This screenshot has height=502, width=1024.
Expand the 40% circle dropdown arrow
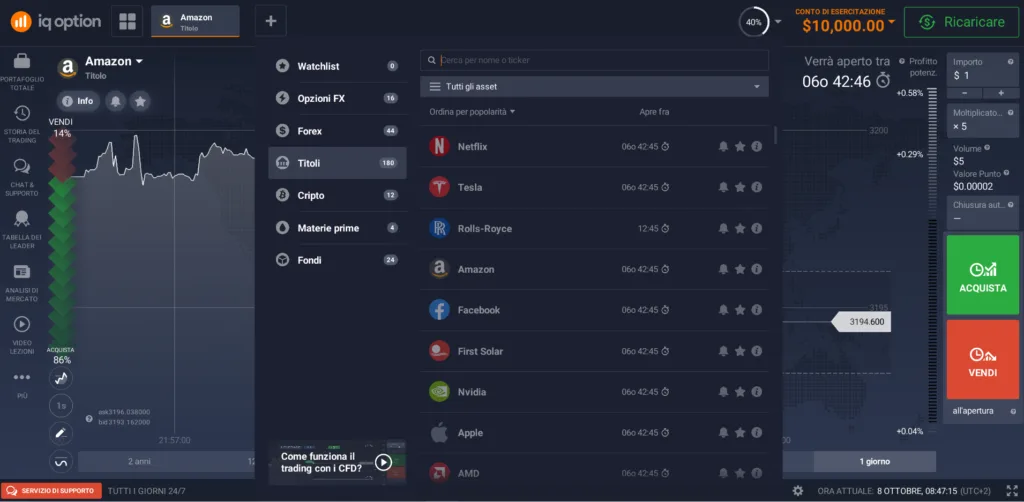(x=777, y=22)
